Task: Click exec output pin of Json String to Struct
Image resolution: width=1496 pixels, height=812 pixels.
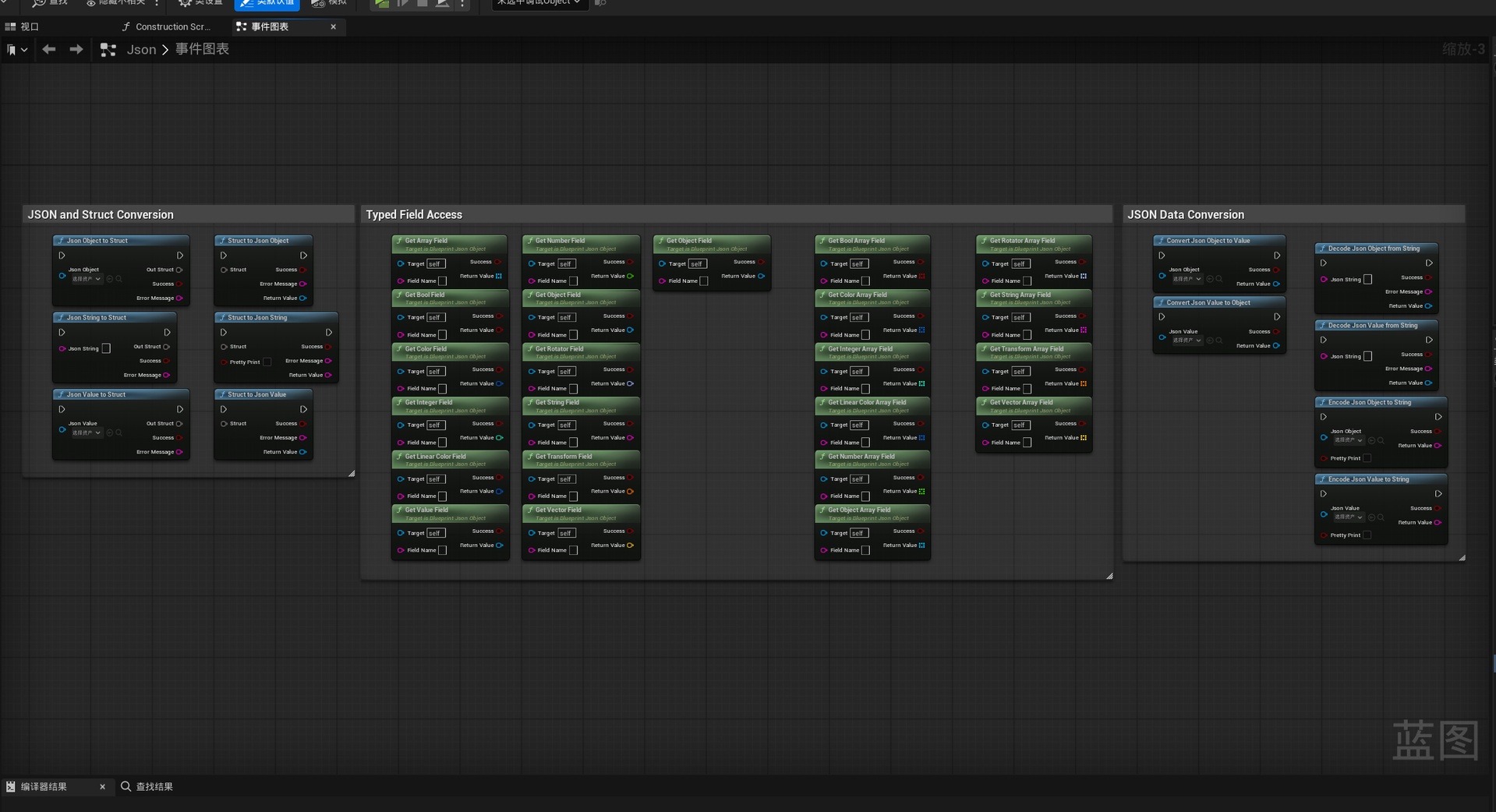Action: (x=167, y=333)
